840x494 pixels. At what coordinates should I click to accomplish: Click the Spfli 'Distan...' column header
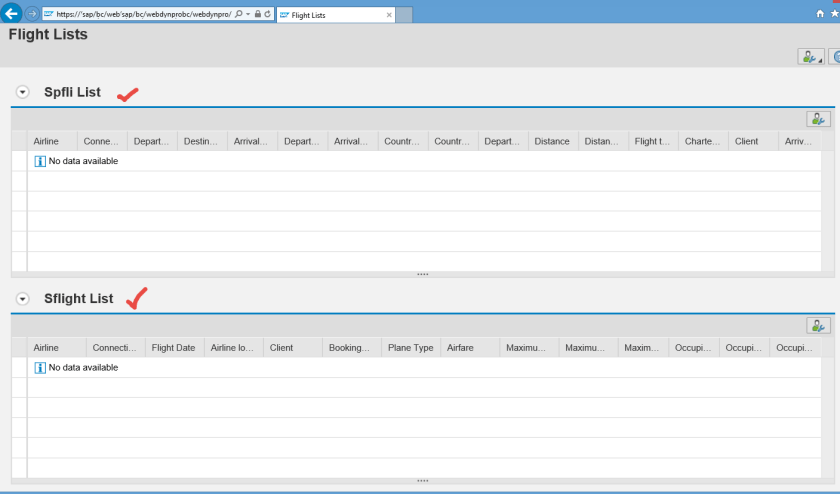pos(603,141)
